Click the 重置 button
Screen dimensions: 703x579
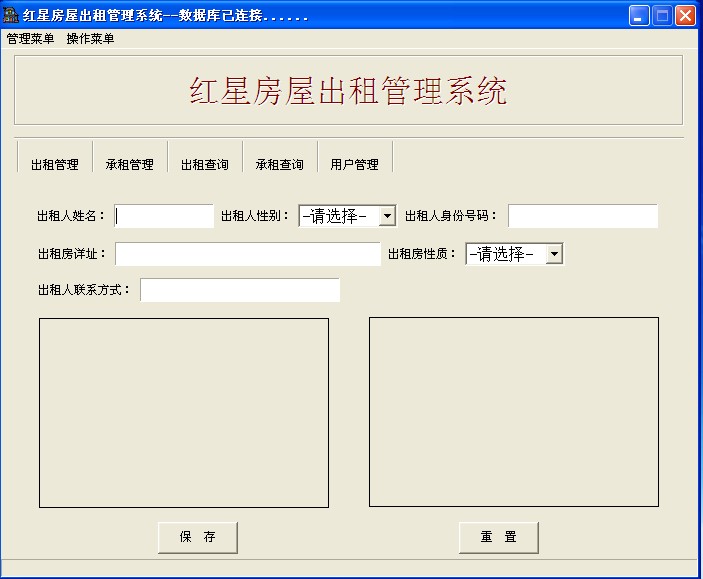(499, 537)
